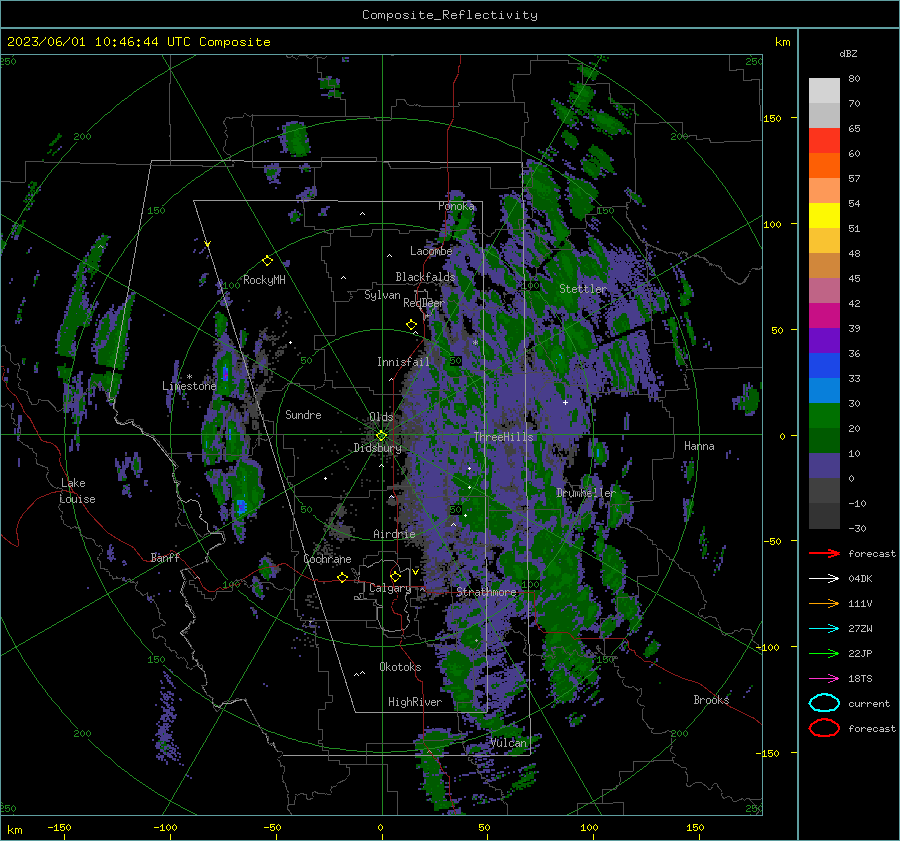
Task: Click the Innisfail city label
Action: tap(403, 362)
